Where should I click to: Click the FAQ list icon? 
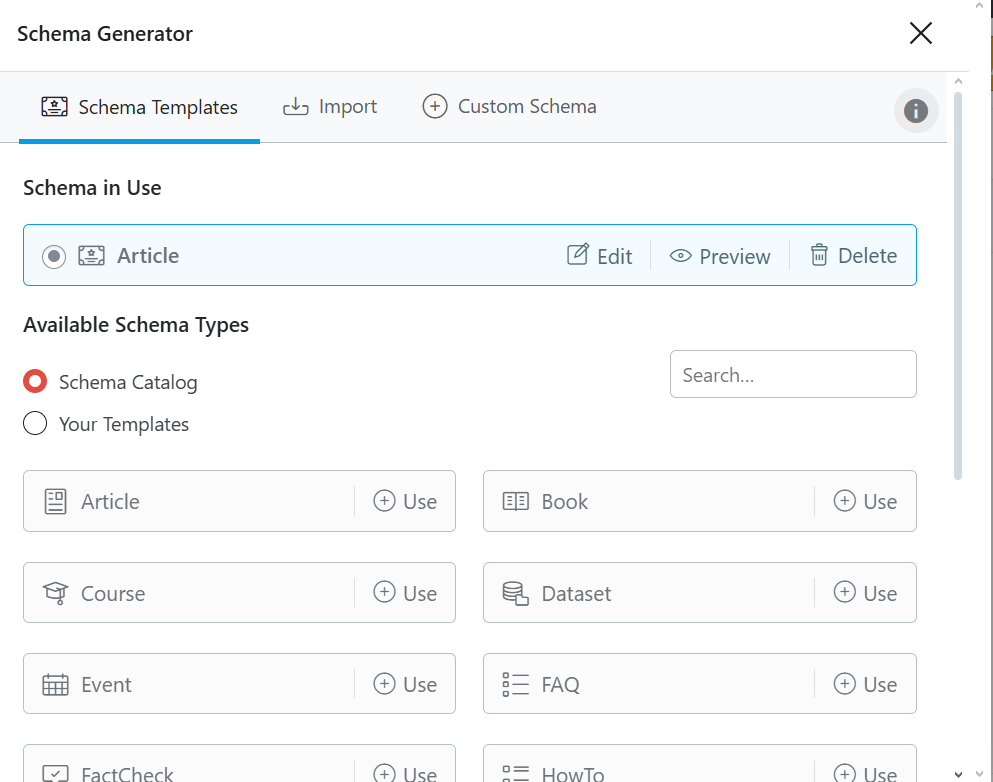(515, 685)
